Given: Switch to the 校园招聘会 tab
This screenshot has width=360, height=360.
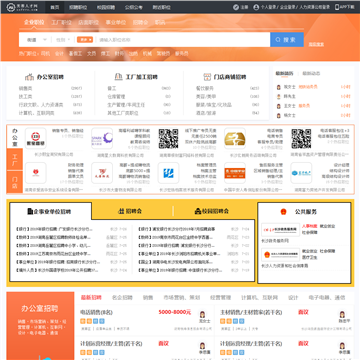Looking at the screenshot, I should coord(212,211).
